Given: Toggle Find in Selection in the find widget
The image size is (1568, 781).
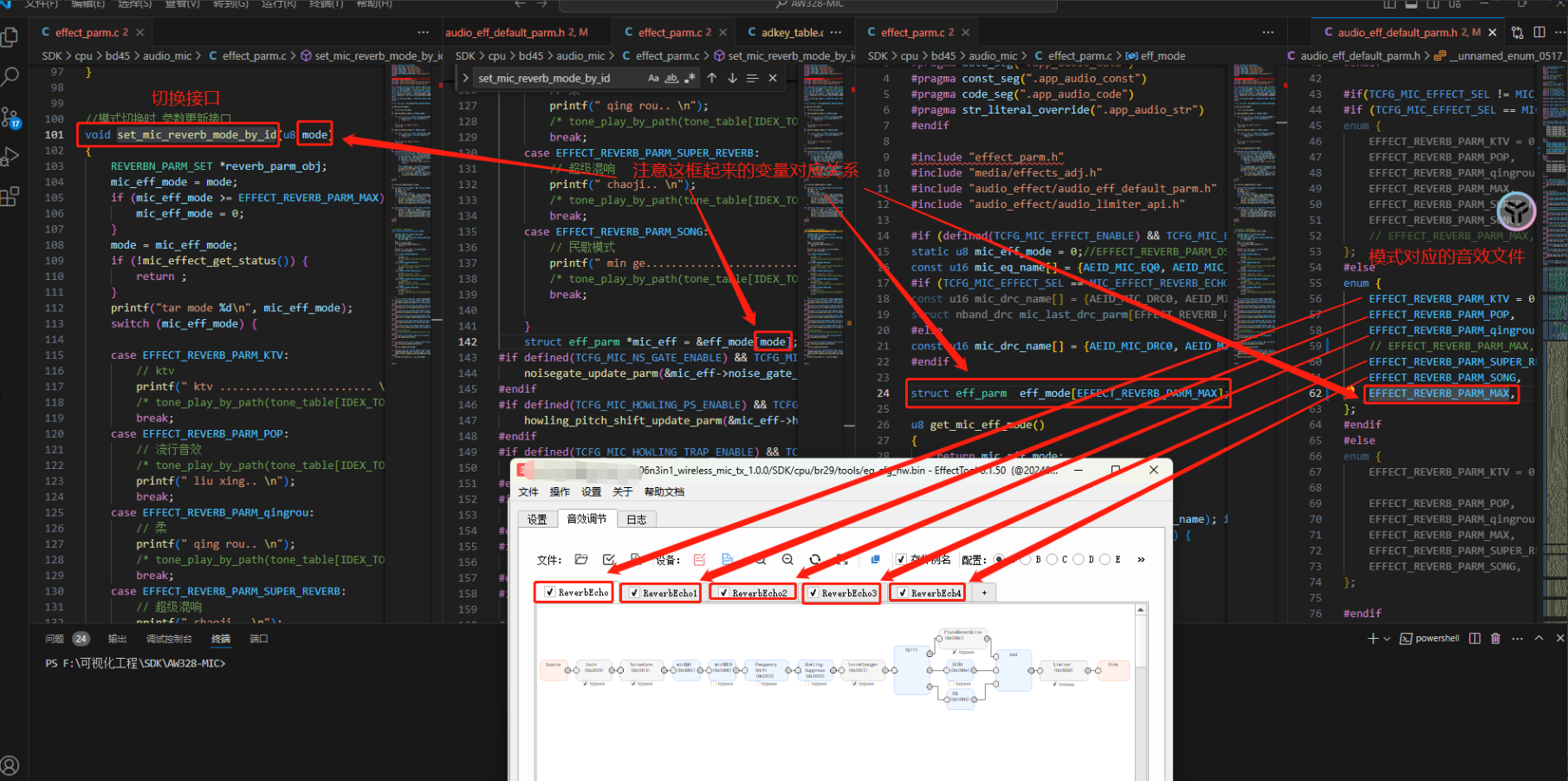Looking at the screenshot, I should point(752,78).
